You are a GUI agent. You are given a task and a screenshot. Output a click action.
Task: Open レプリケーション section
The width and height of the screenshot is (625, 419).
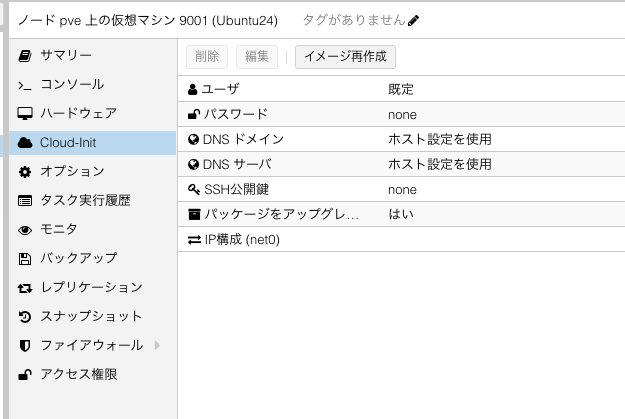point(92,287)
